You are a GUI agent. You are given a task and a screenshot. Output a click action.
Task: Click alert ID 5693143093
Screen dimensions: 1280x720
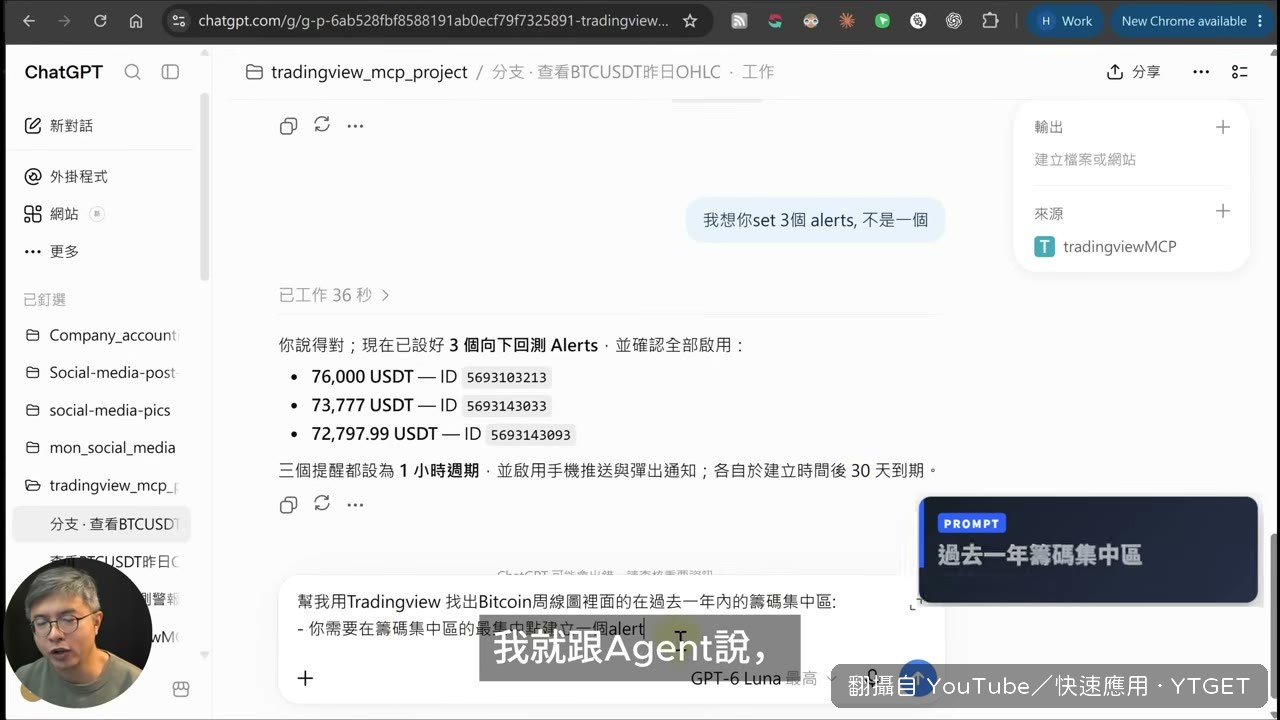(x=530, y=435)
